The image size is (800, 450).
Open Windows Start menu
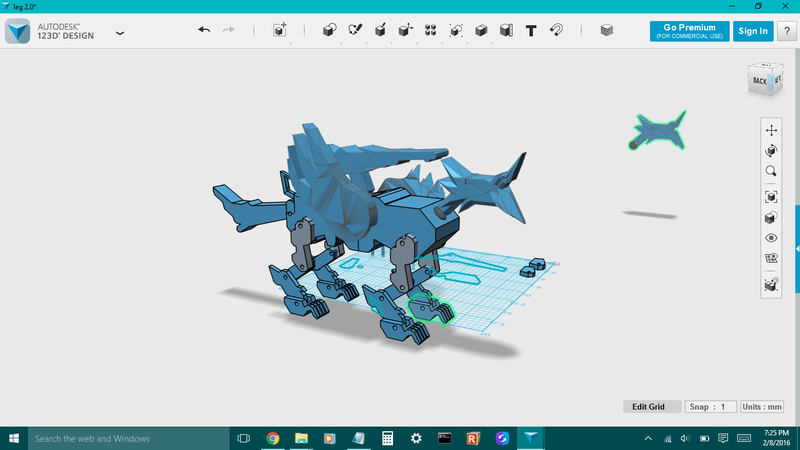coord(14,438)
